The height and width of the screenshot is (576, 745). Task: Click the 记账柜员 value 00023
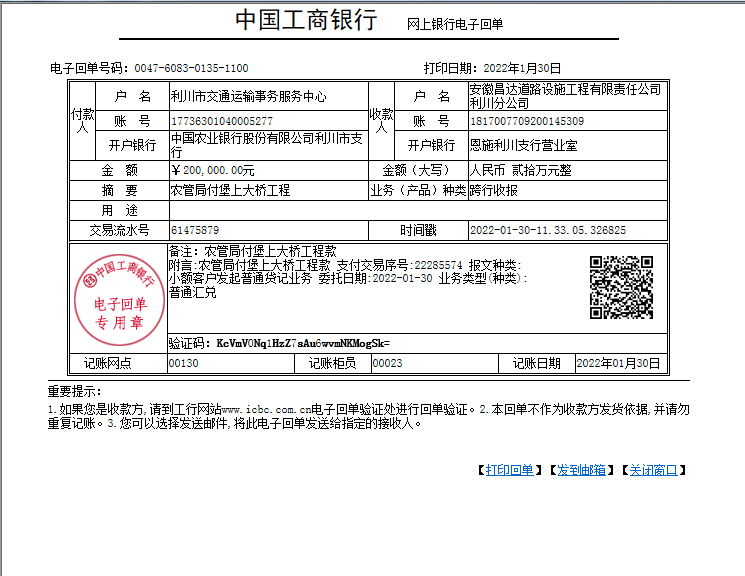(387, 363)
